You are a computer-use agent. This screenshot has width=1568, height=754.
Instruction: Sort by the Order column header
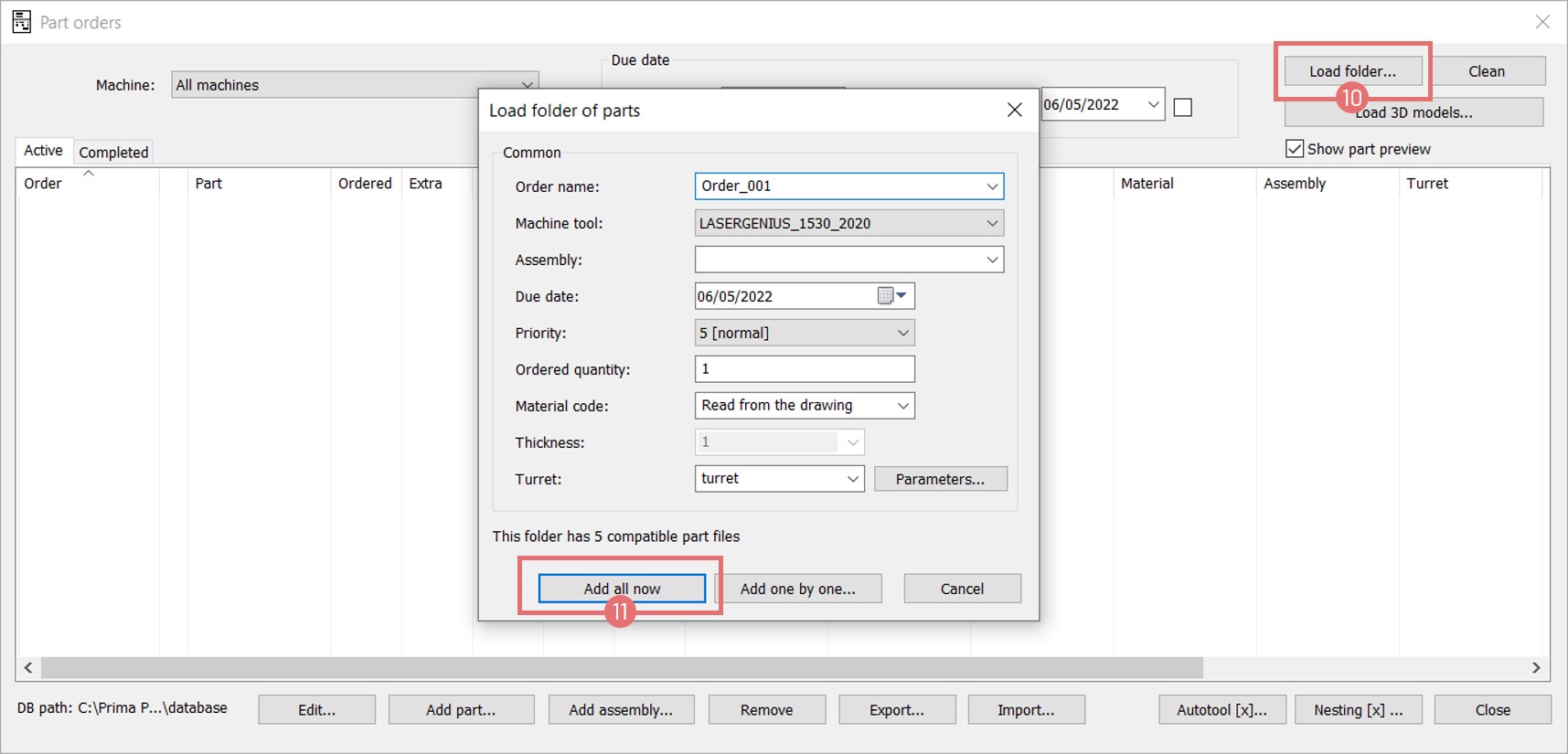point(43,183)
